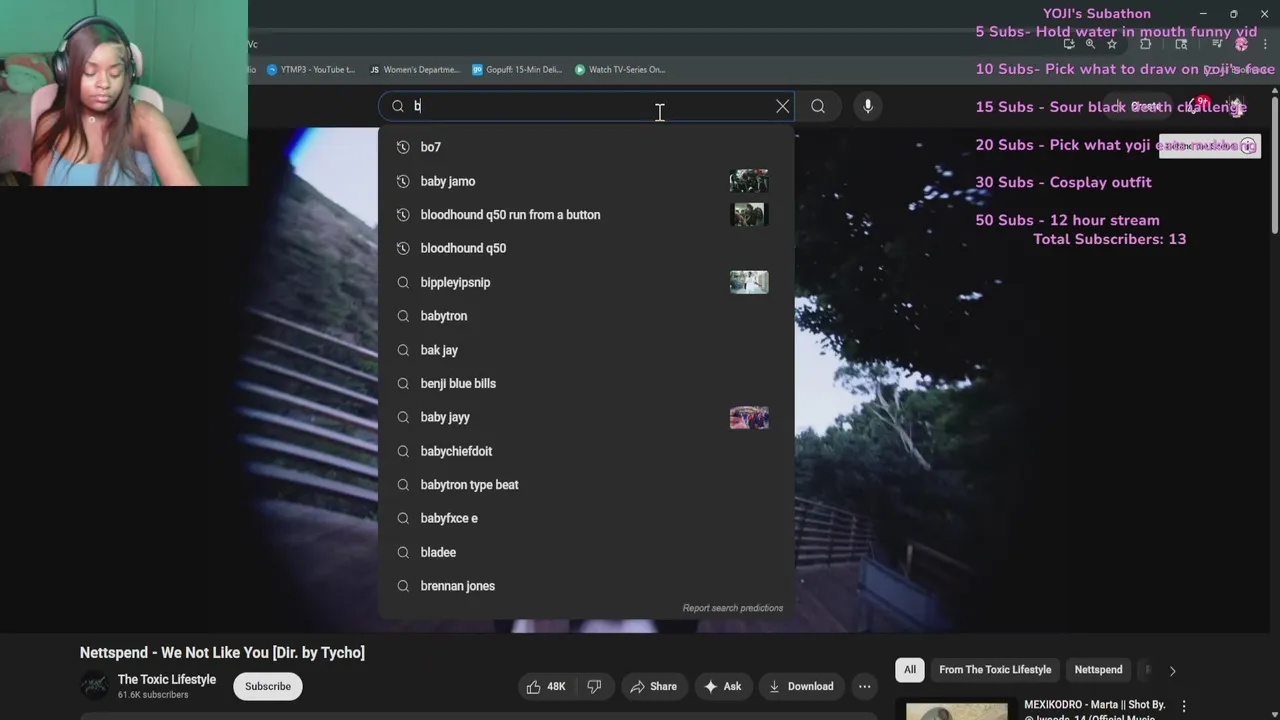Open the Ask AI button

point(722,686)
